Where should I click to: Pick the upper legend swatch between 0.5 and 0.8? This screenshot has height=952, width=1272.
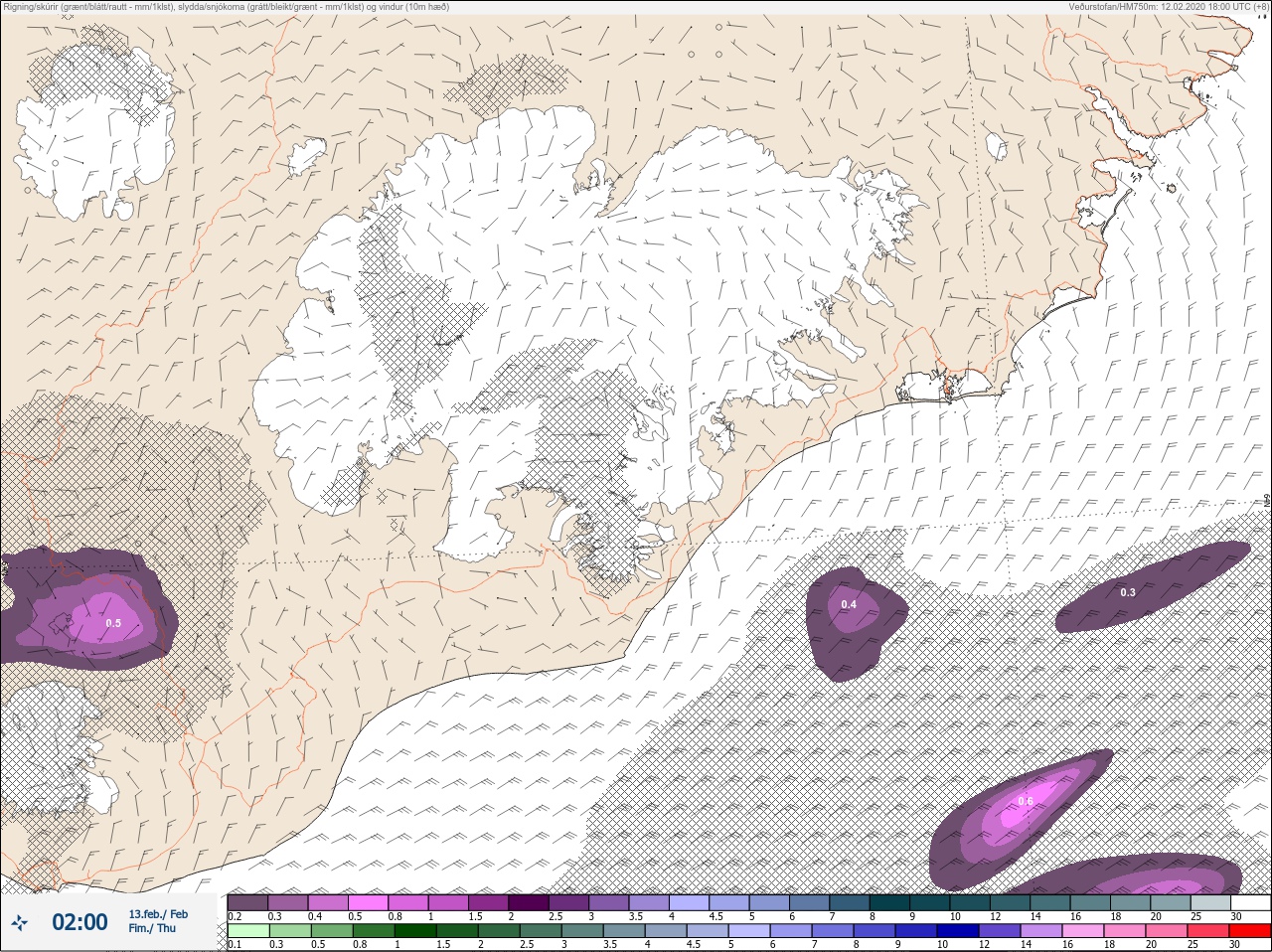click(369, 902)
